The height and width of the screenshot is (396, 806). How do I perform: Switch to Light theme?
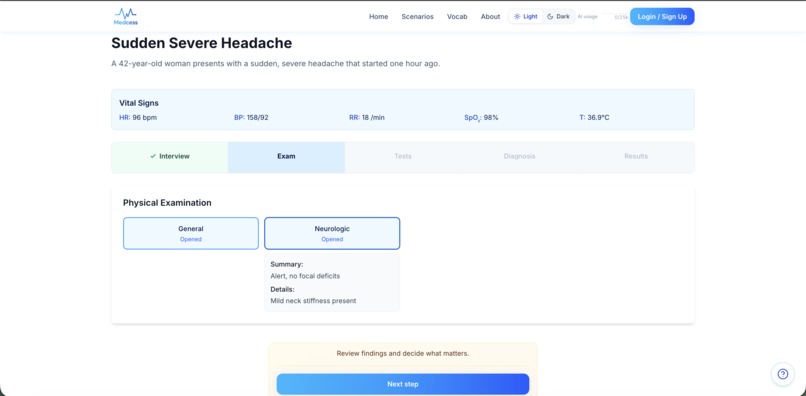tap(525, 16)
